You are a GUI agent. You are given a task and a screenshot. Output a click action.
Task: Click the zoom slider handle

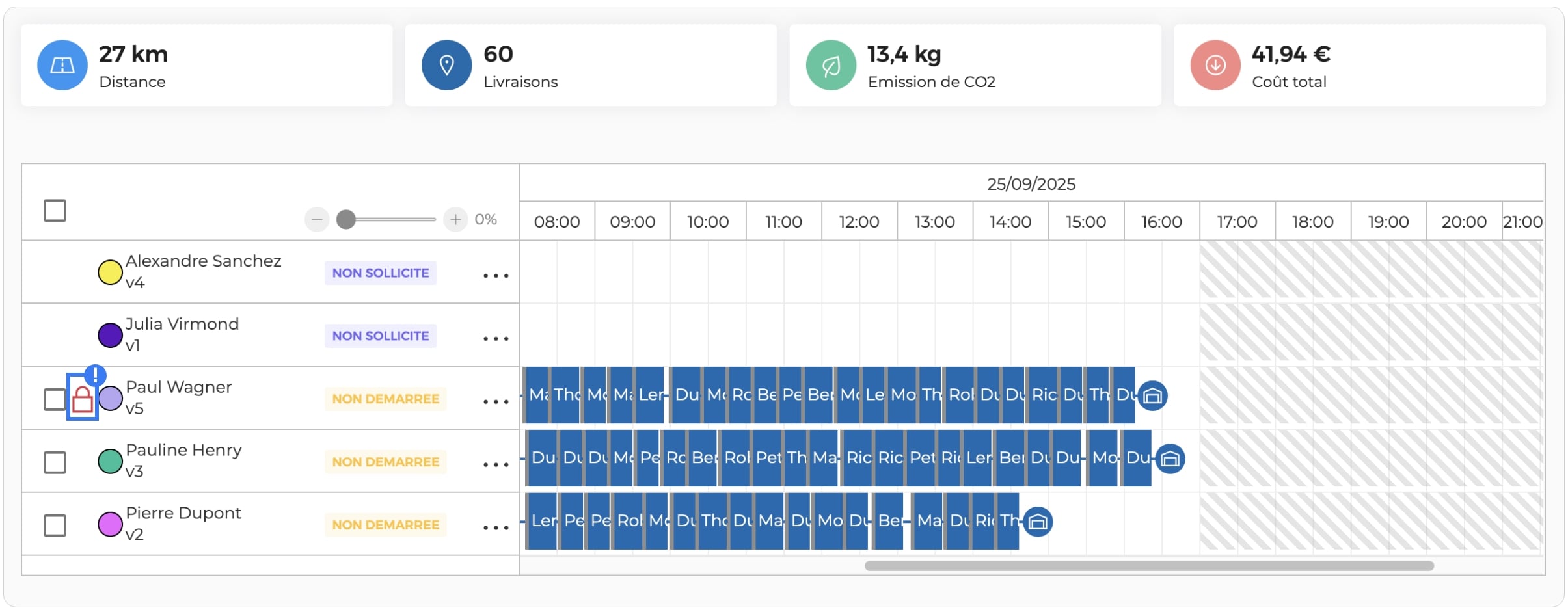[x=346, y=220]
